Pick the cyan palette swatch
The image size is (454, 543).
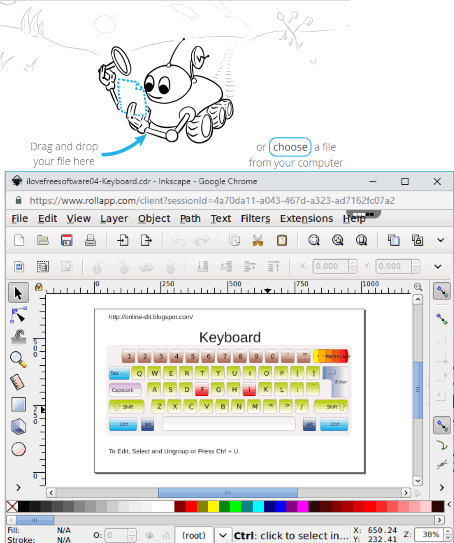pyautogui.click(x=258, y=506)
